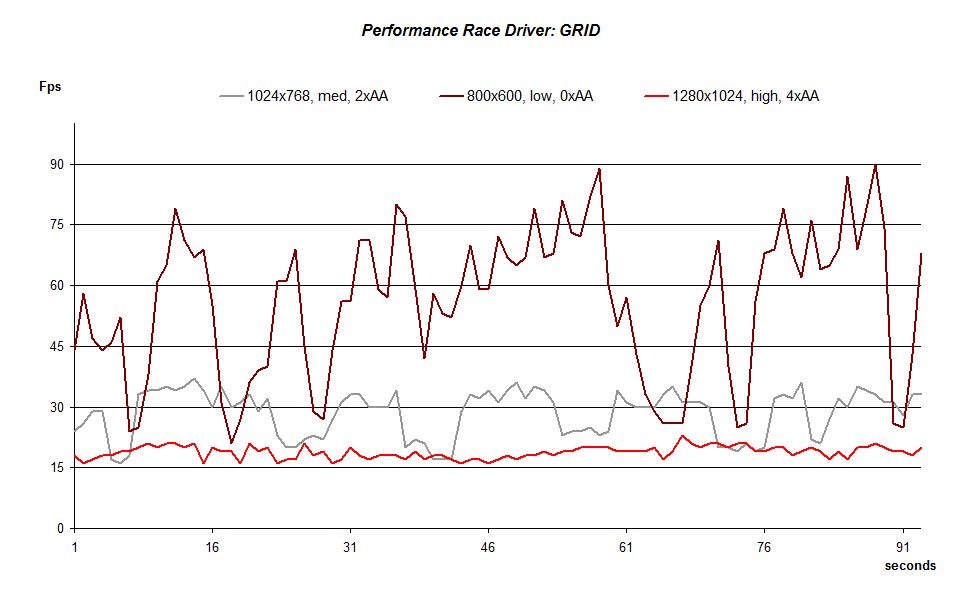
Task: Click the x-axis value "91"
Action: point(902,548)
